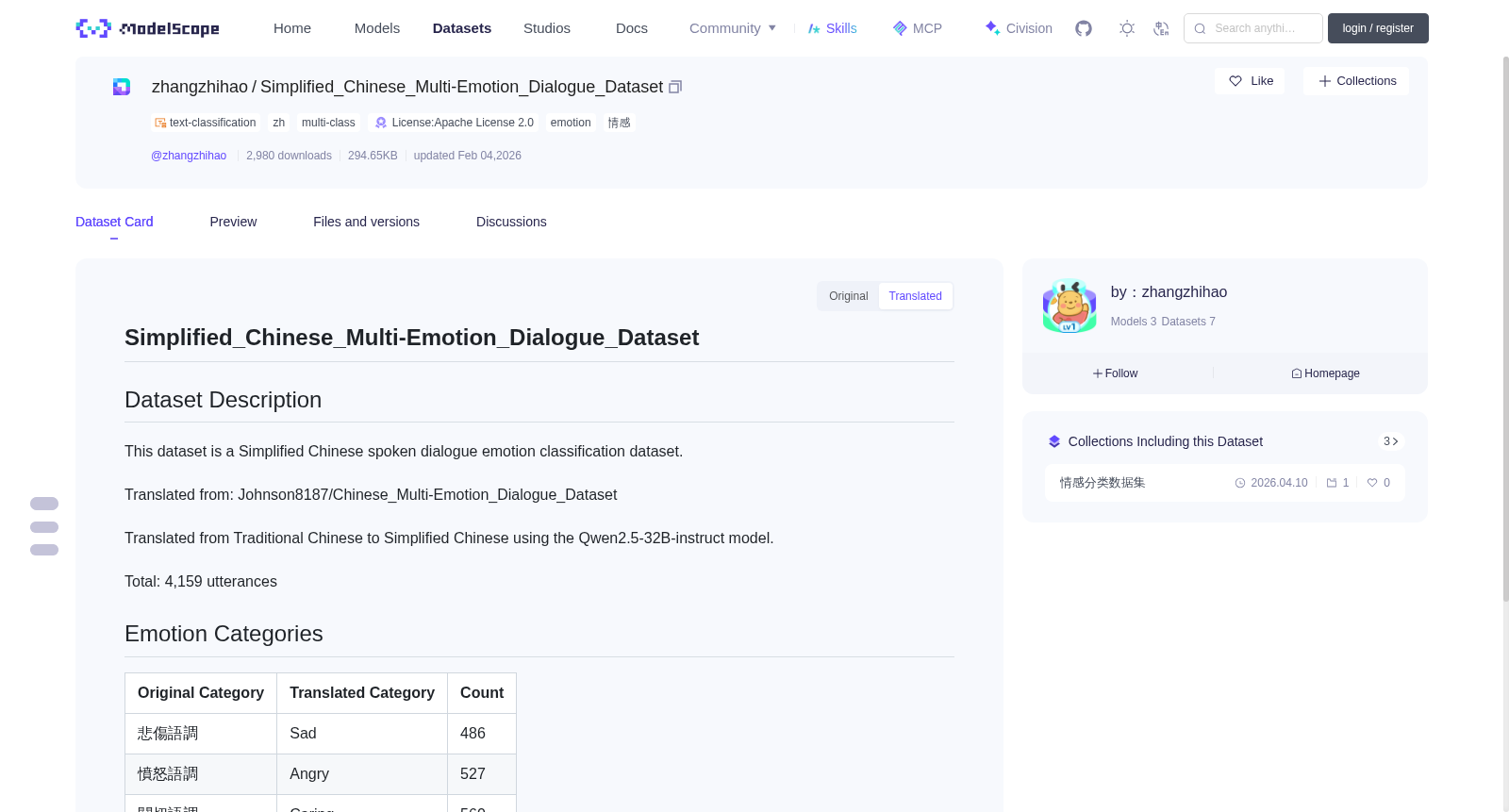Image resolution: width=1509 pixels, height=812 pixels.
Task: Click the page vertical scrollbar
Action: pos(1505,328)
